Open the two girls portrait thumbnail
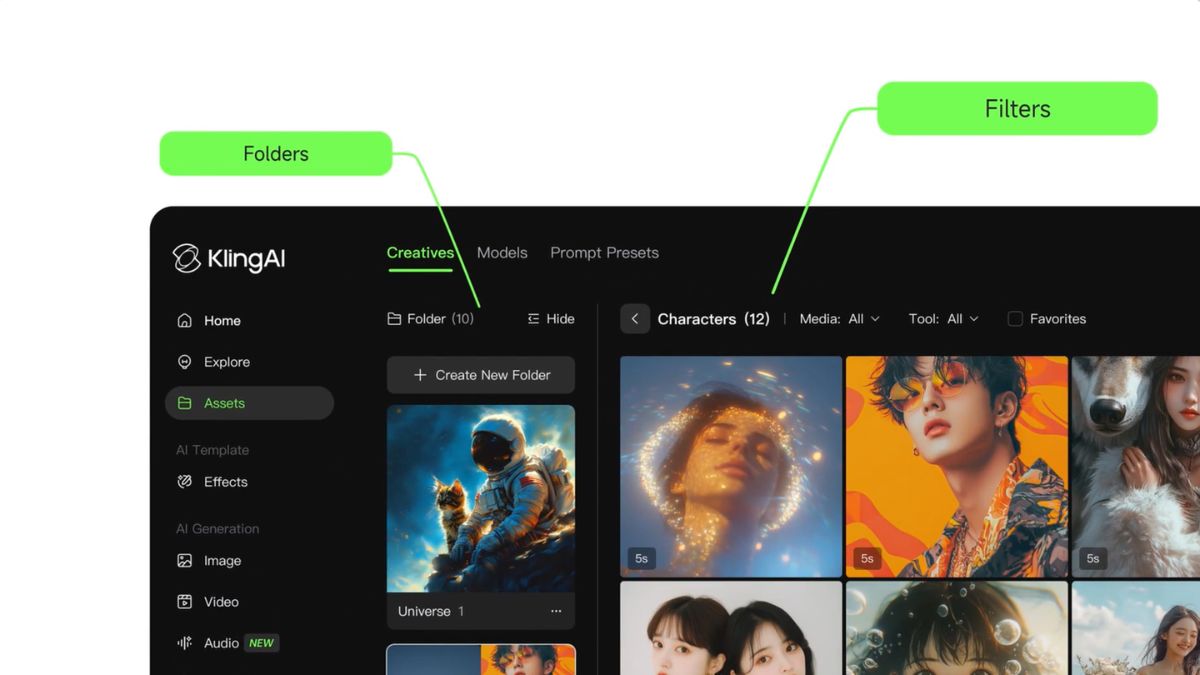The image size is (1200, 675). point(731,628)
